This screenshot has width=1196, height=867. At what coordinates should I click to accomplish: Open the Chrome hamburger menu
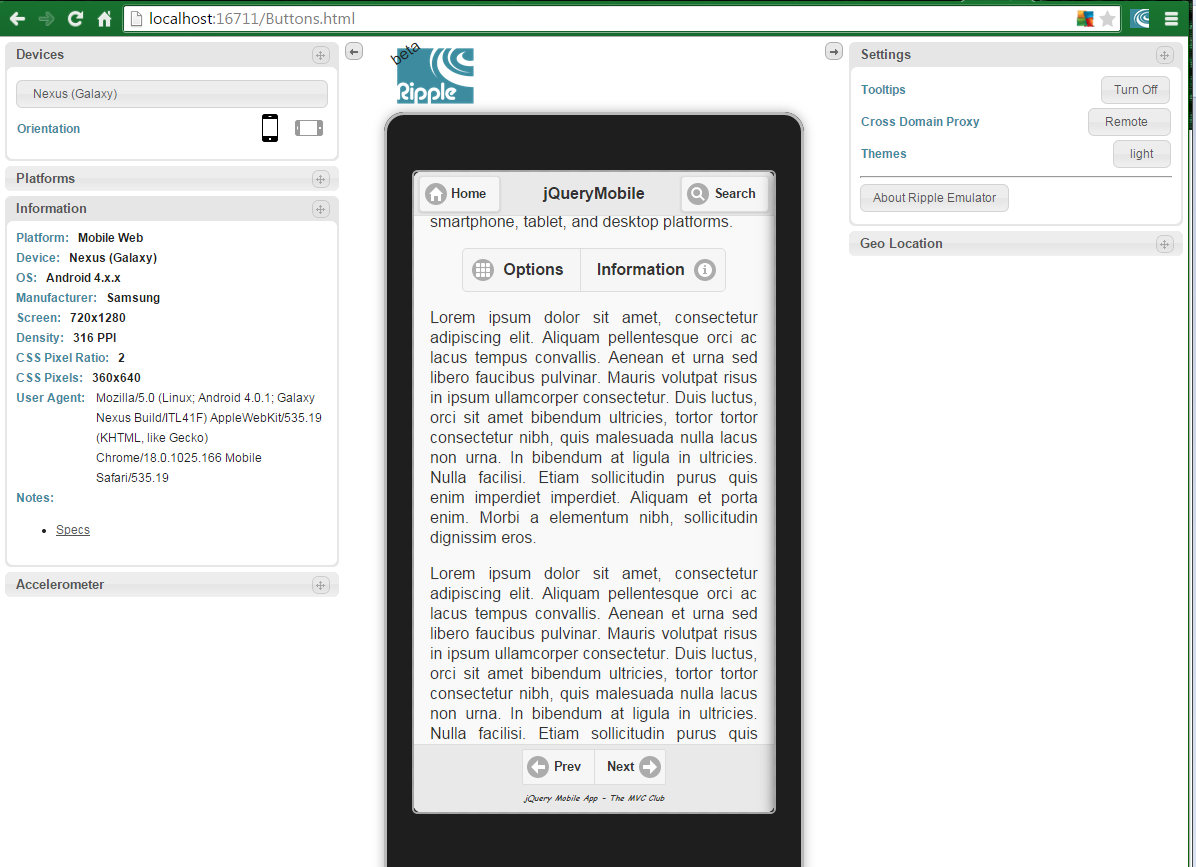(1172, 19)
